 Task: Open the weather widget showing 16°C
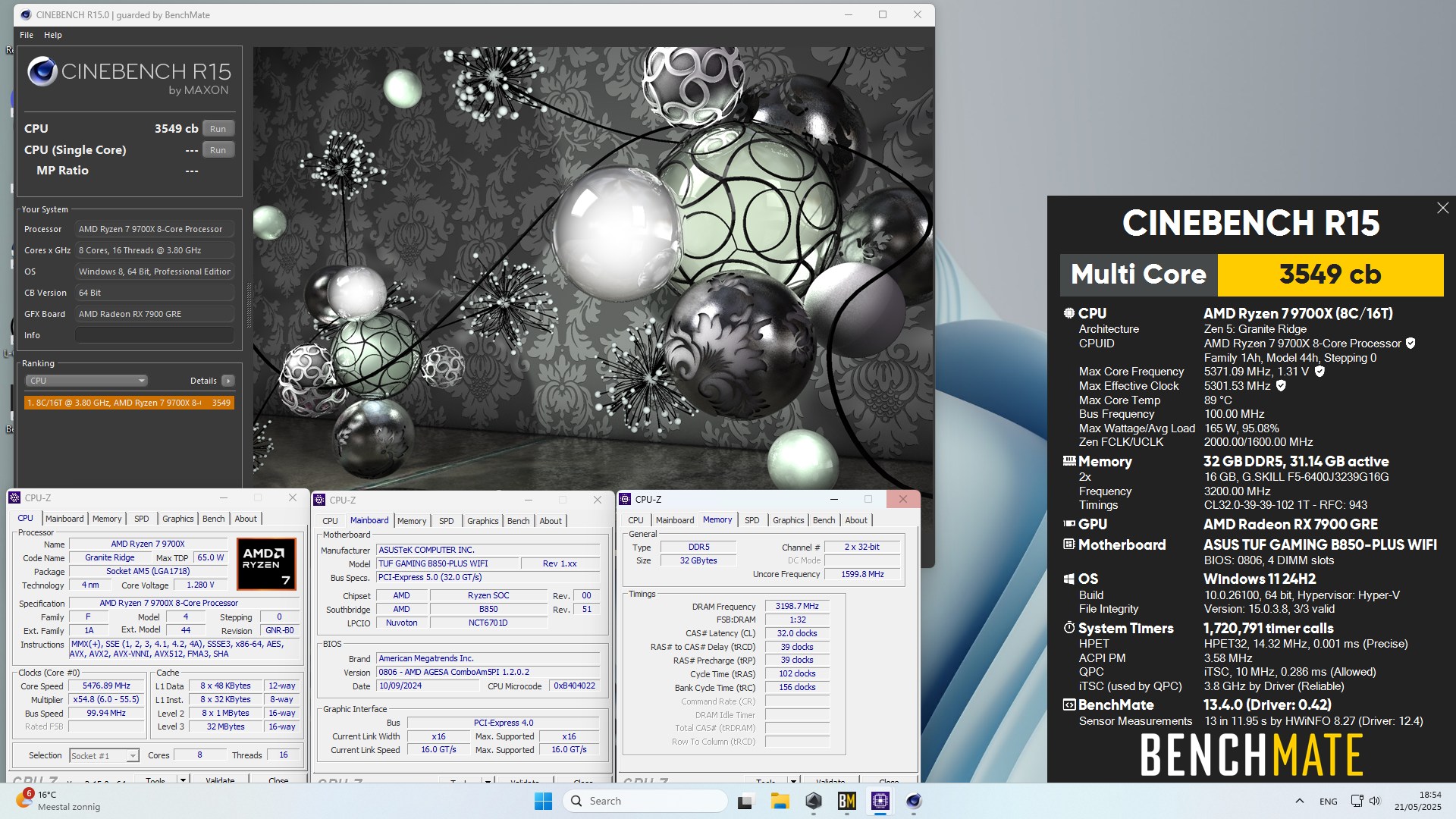(58, 801)
